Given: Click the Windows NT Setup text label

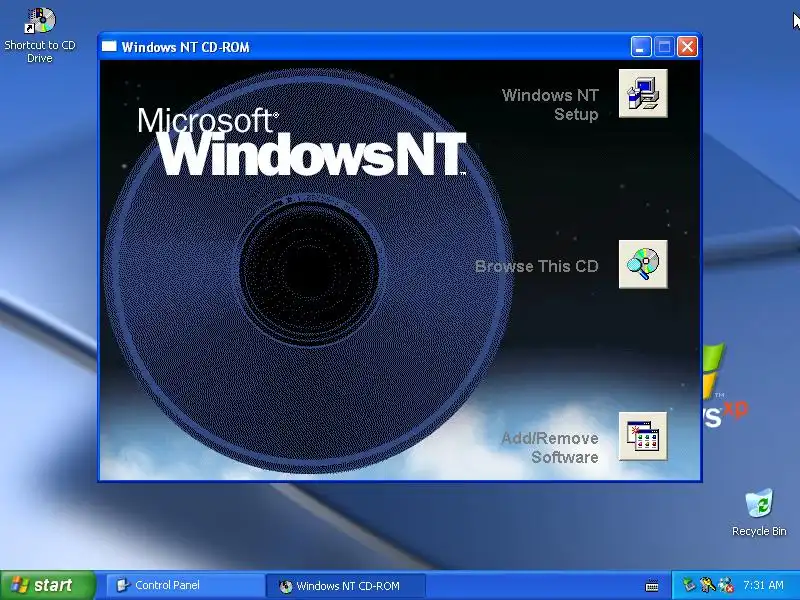Looking at the screenshot, I should [550, 105].
